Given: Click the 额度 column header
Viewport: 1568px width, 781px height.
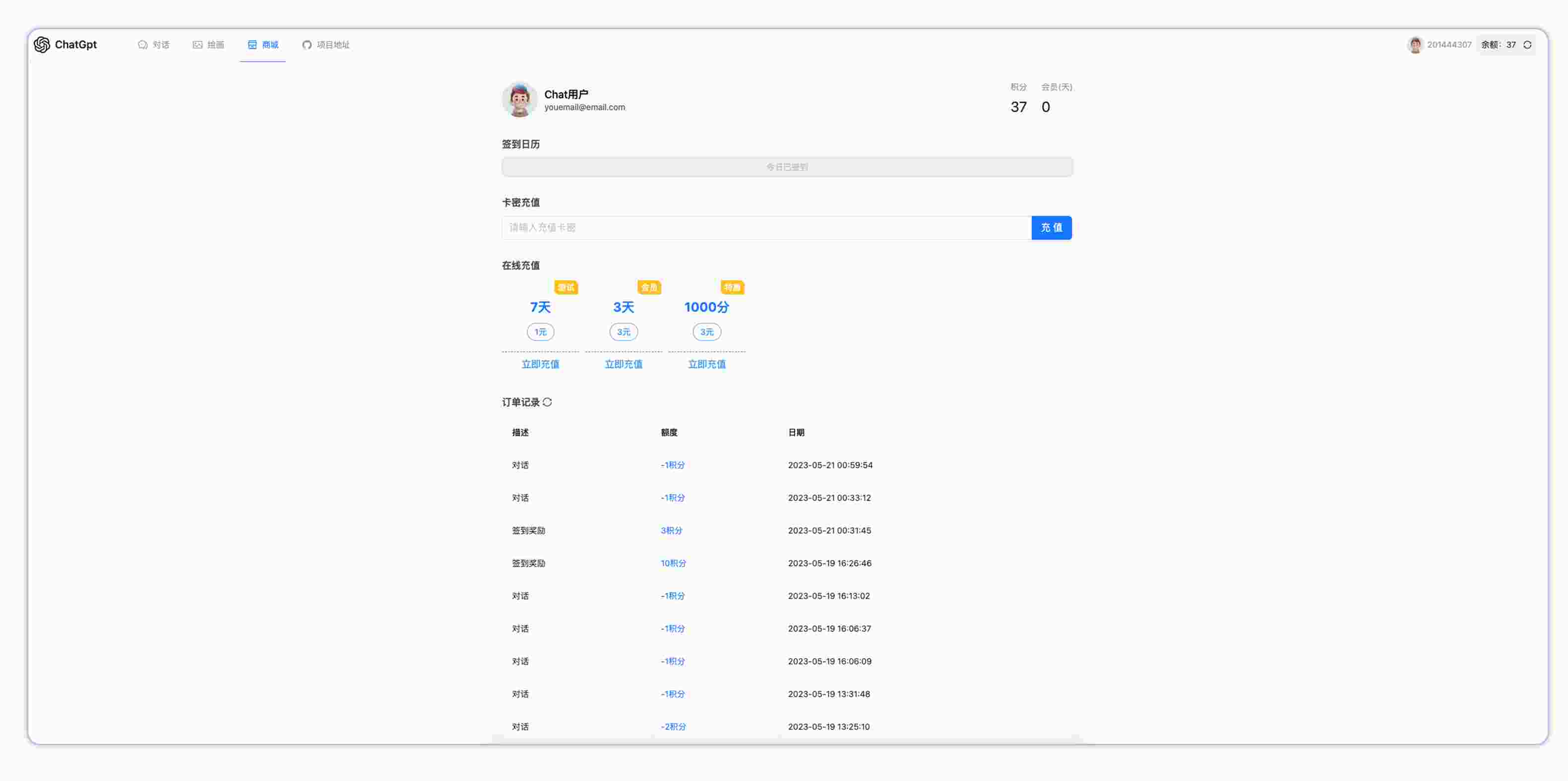Looking at the screenshot, I should coord(669,432).
